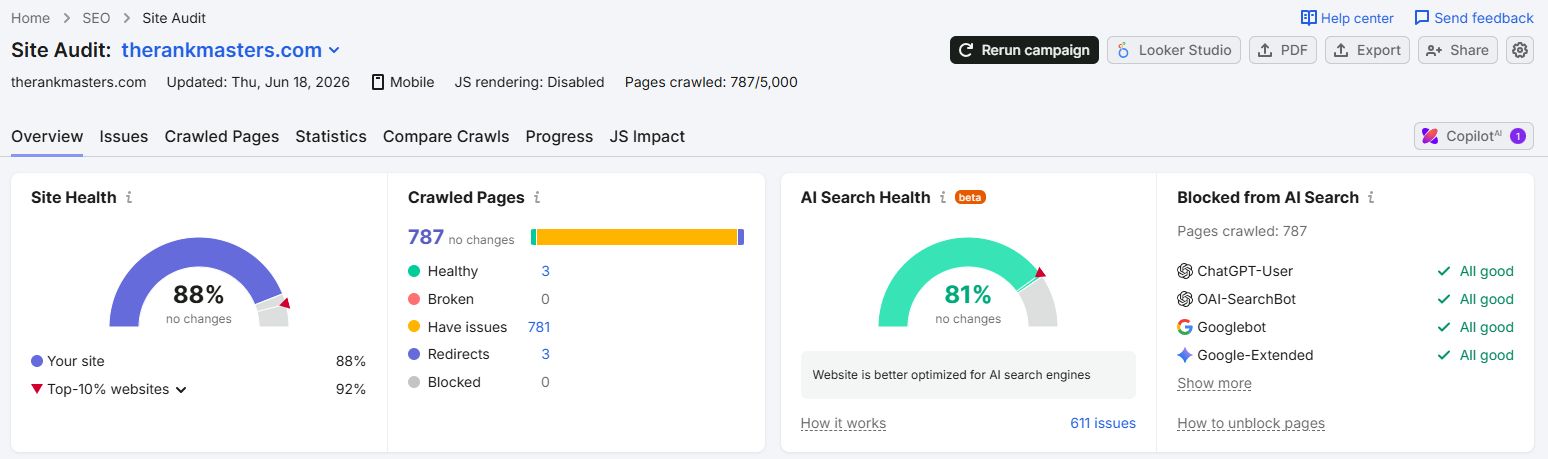Click the beta badge next to AI Search Health
Viewport: 1548px width, 459px height.
coord(970,198)
